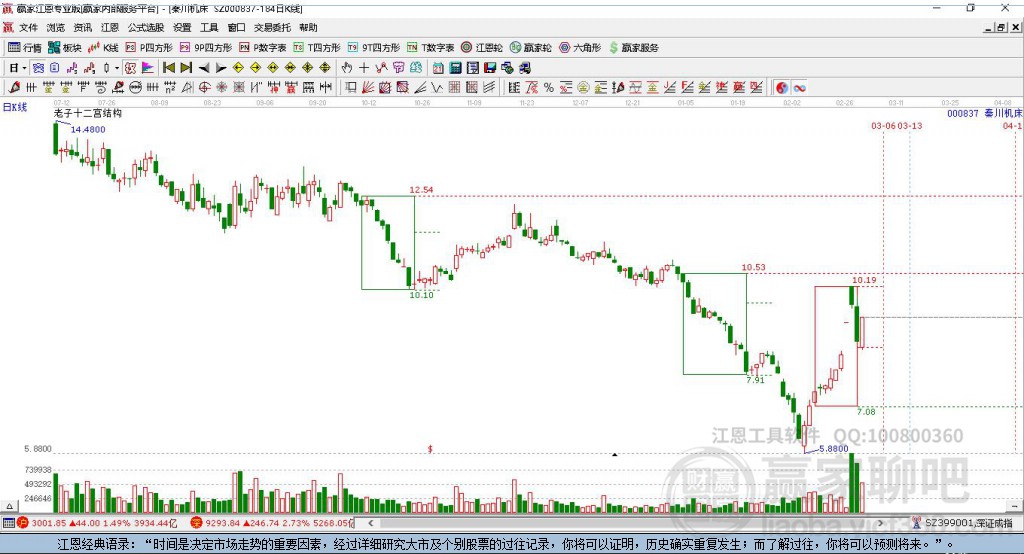Viewport: 1024px width, 554px height.
Task: Open the yin-yang circle icon
Action: (x=782, y=88)
